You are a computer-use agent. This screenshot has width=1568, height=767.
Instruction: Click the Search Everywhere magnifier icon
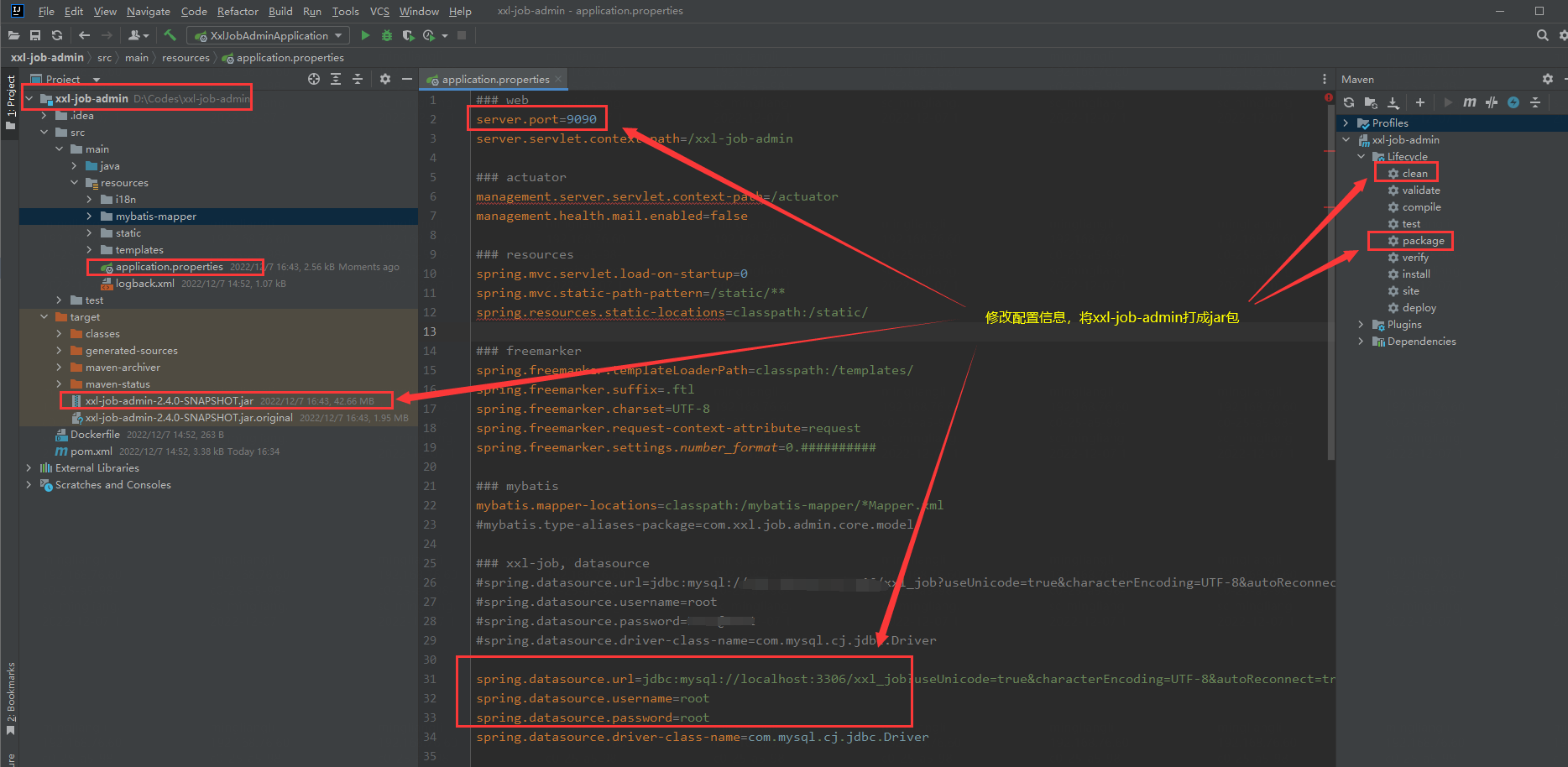(1542, 35)
